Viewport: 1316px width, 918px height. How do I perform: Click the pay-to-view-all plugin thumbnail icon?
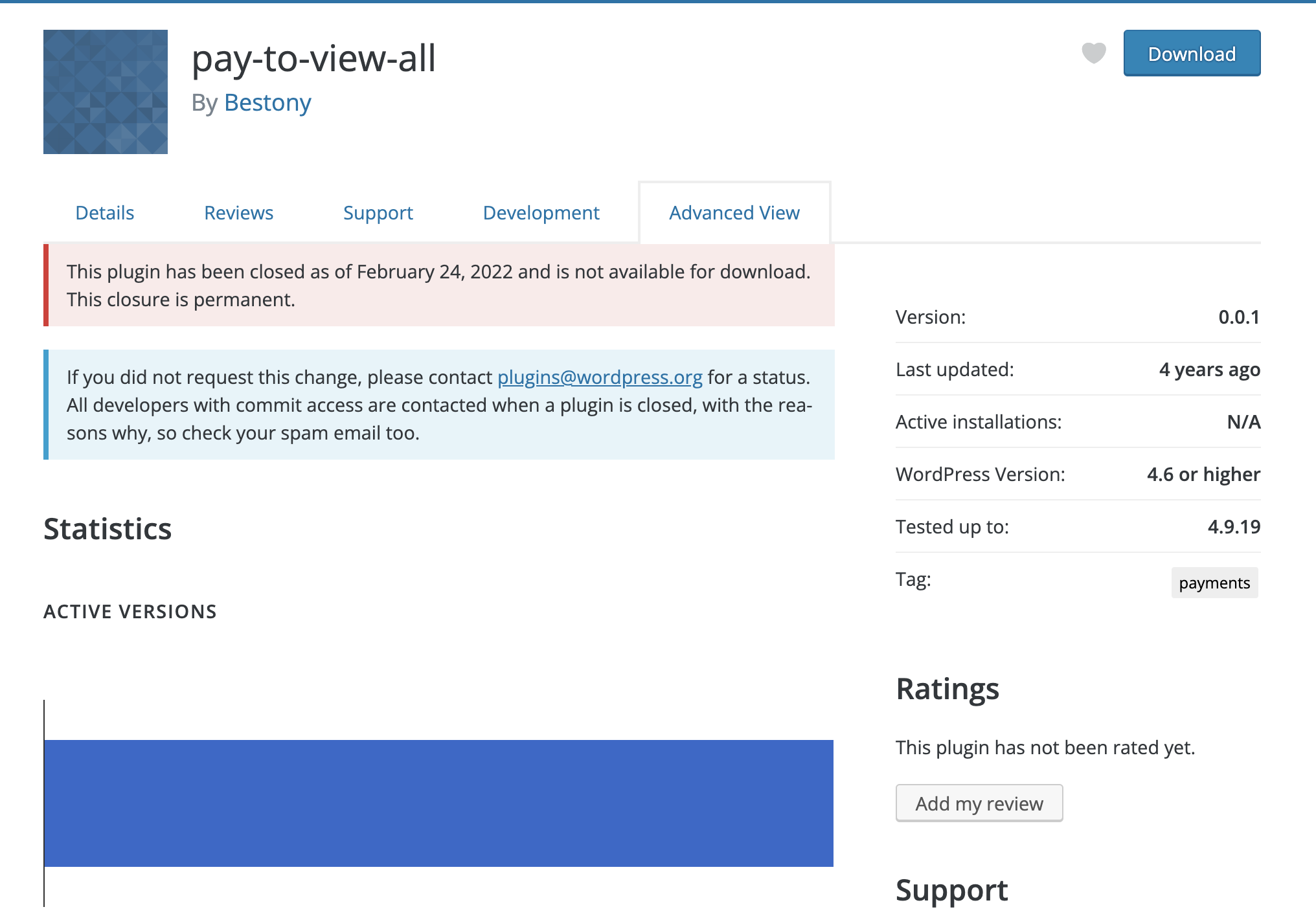tap(106, 92)
